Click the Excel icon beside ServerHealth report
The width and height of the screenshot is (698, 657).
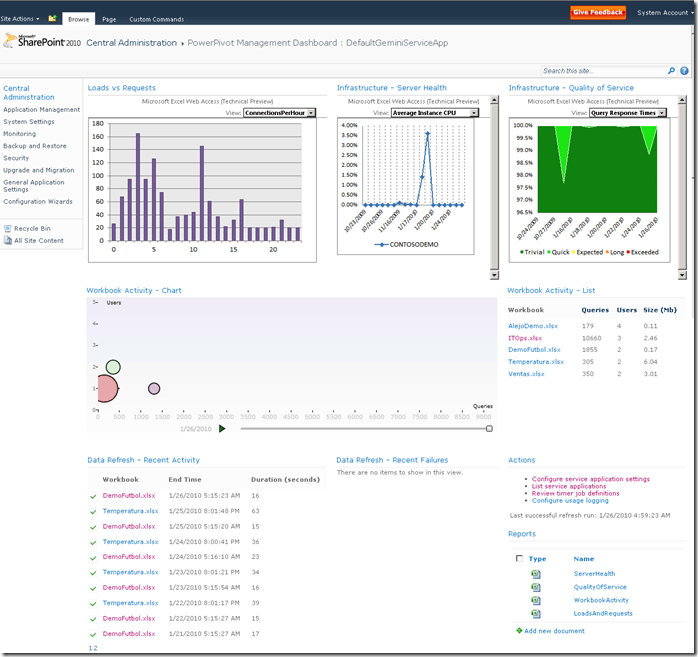pos(536,574)
